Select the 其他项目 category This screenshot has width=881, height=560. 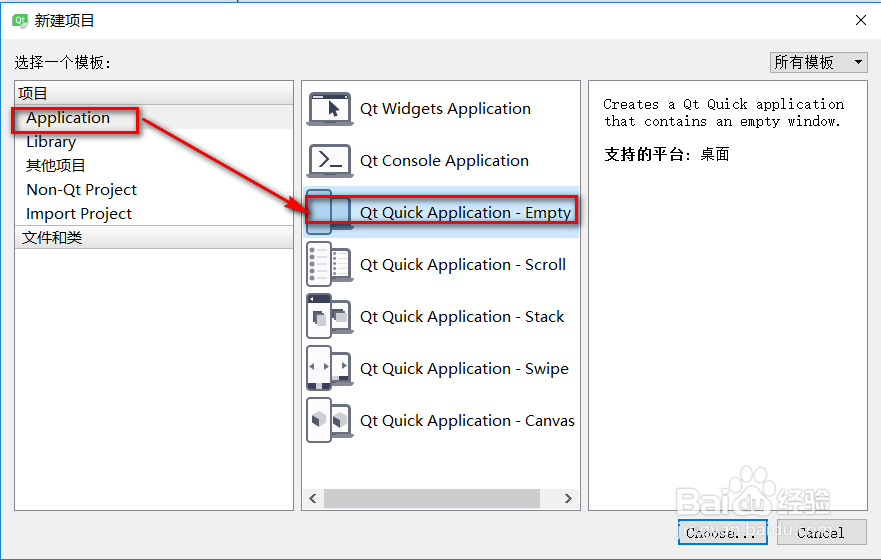click(x=154, y=166)
